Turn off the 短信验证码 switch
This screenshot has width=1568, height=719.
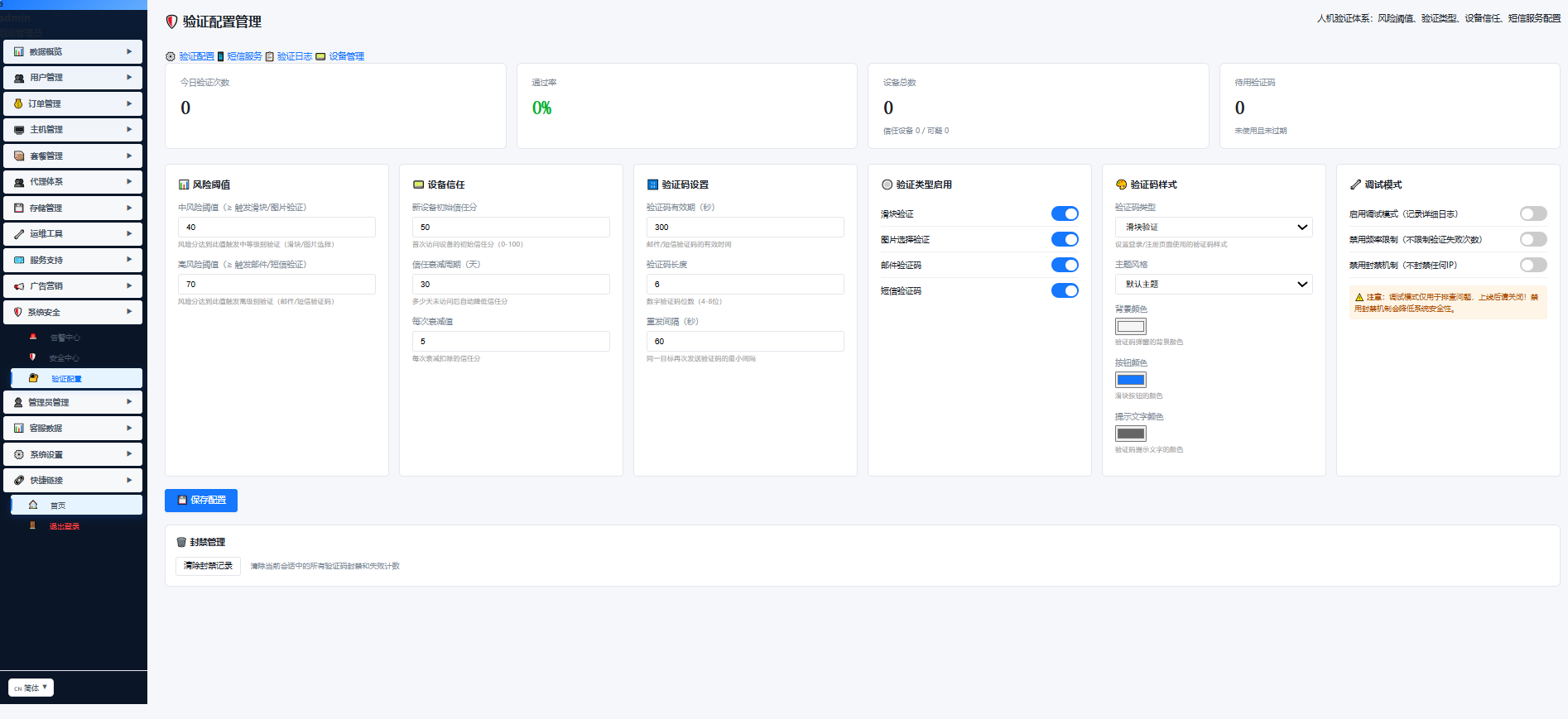point(1065,290)
